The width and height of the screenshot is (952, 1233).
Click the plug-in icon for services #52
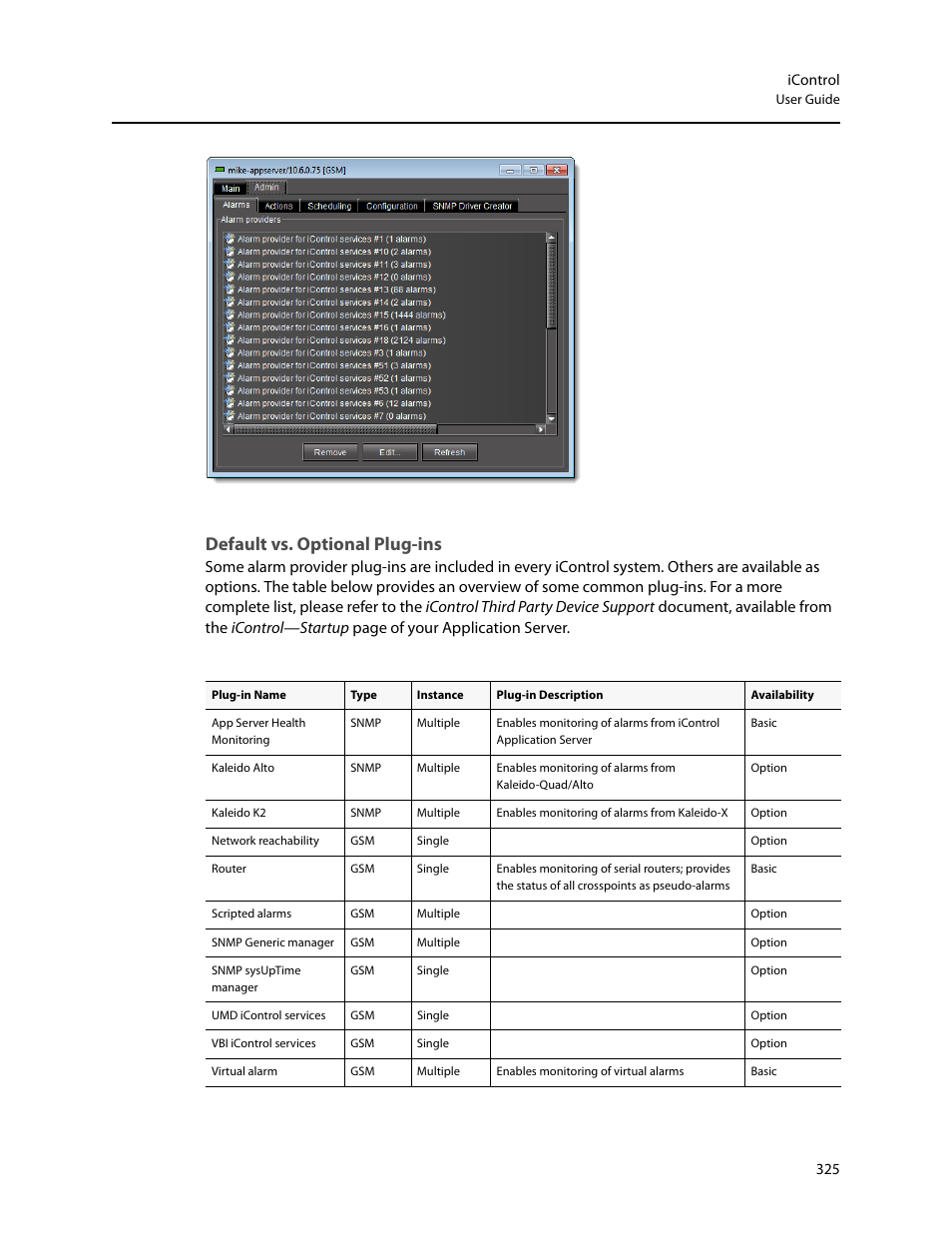(x=230, y=378)
